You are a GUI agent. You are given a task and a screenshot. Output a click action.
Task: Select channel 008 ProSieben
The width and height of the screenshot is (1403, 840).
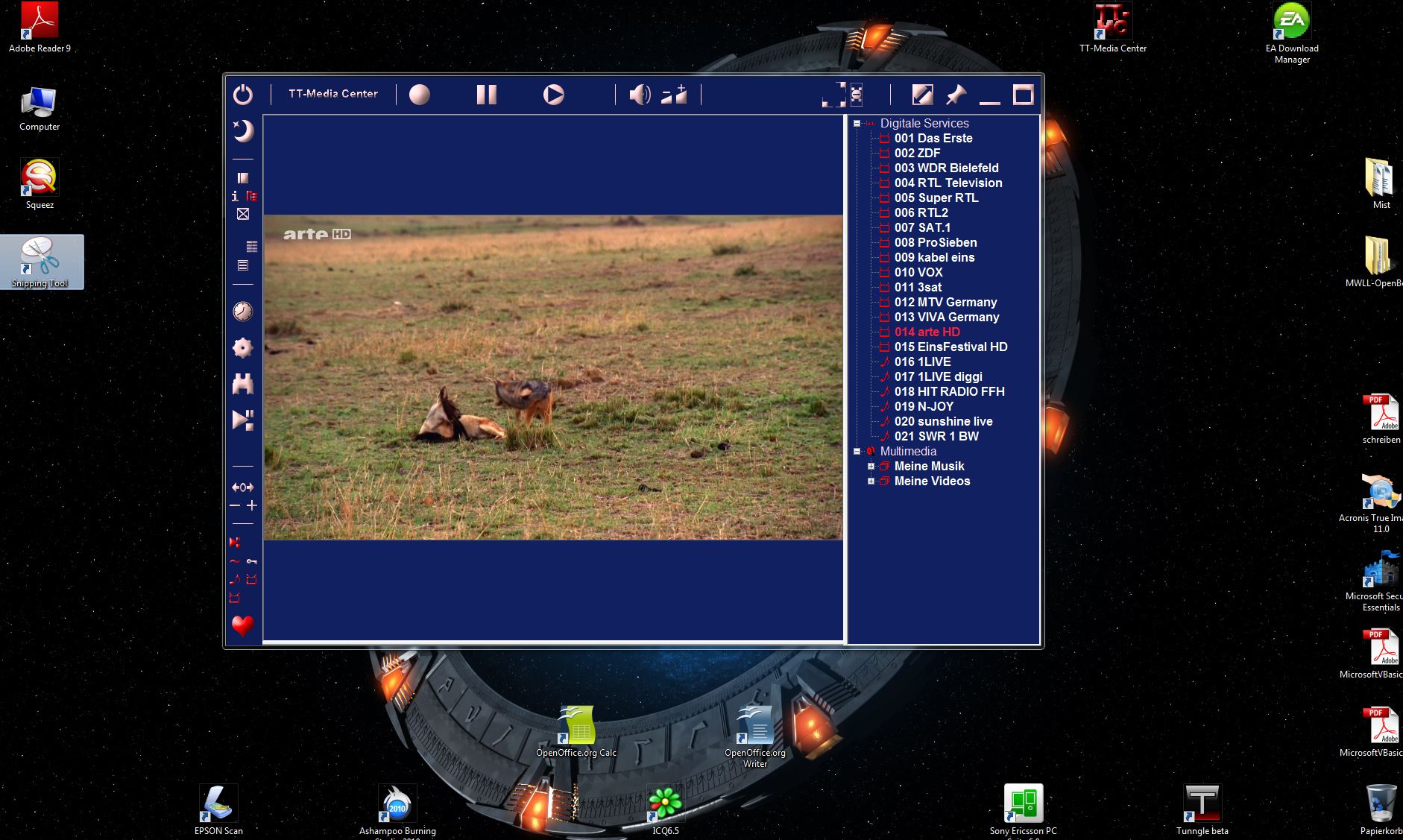pyautogui.click(x=936, y=243)
